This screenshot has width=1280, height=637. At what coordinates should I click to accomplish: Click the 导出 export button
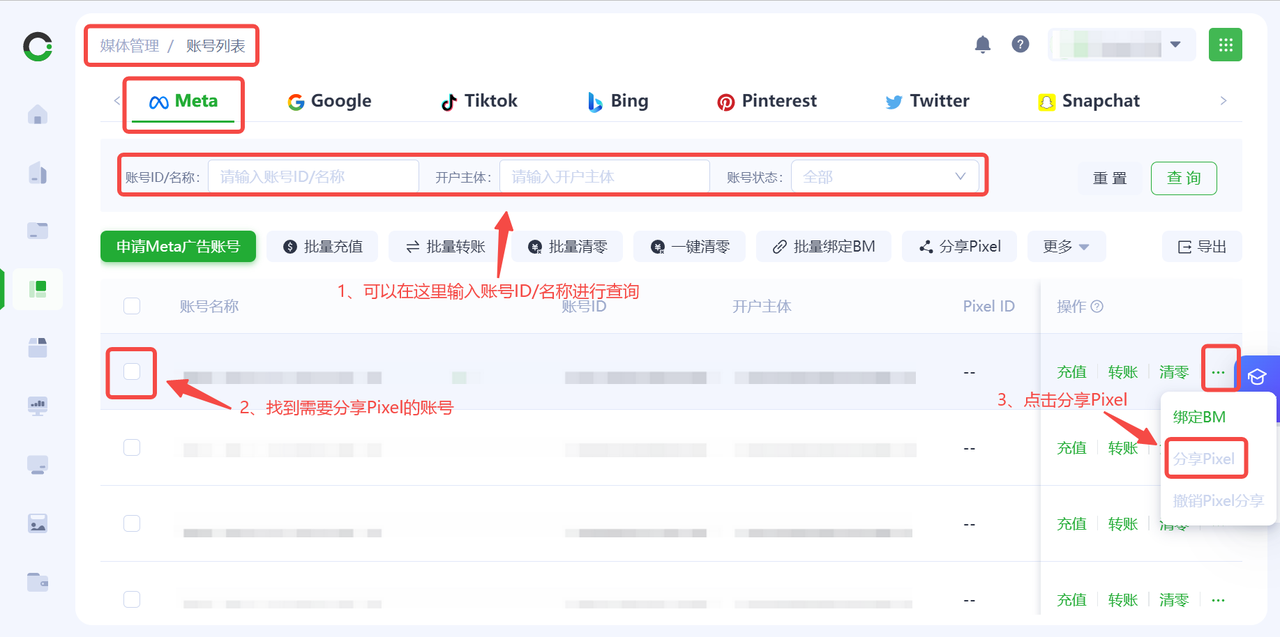[x=1201, y=247]
